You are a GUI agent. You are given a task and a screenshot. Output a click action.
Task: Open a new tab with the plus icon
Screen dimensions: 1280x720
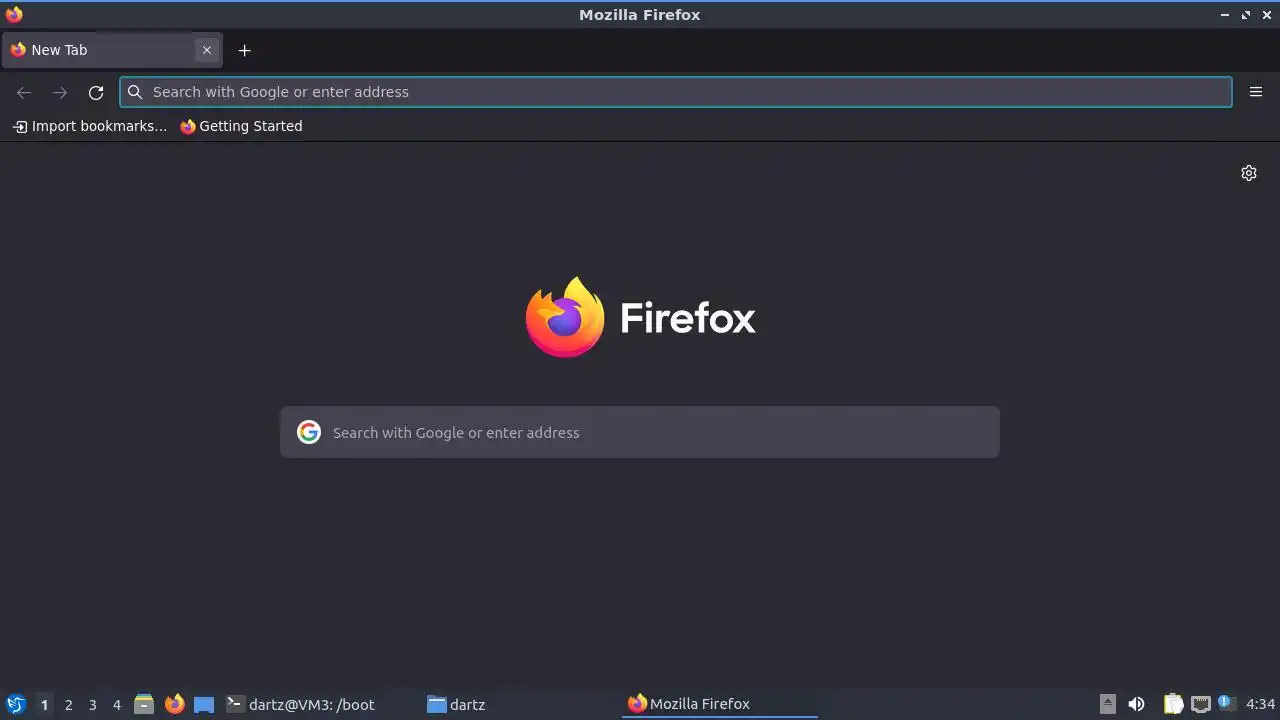click(x=244, y=50)
